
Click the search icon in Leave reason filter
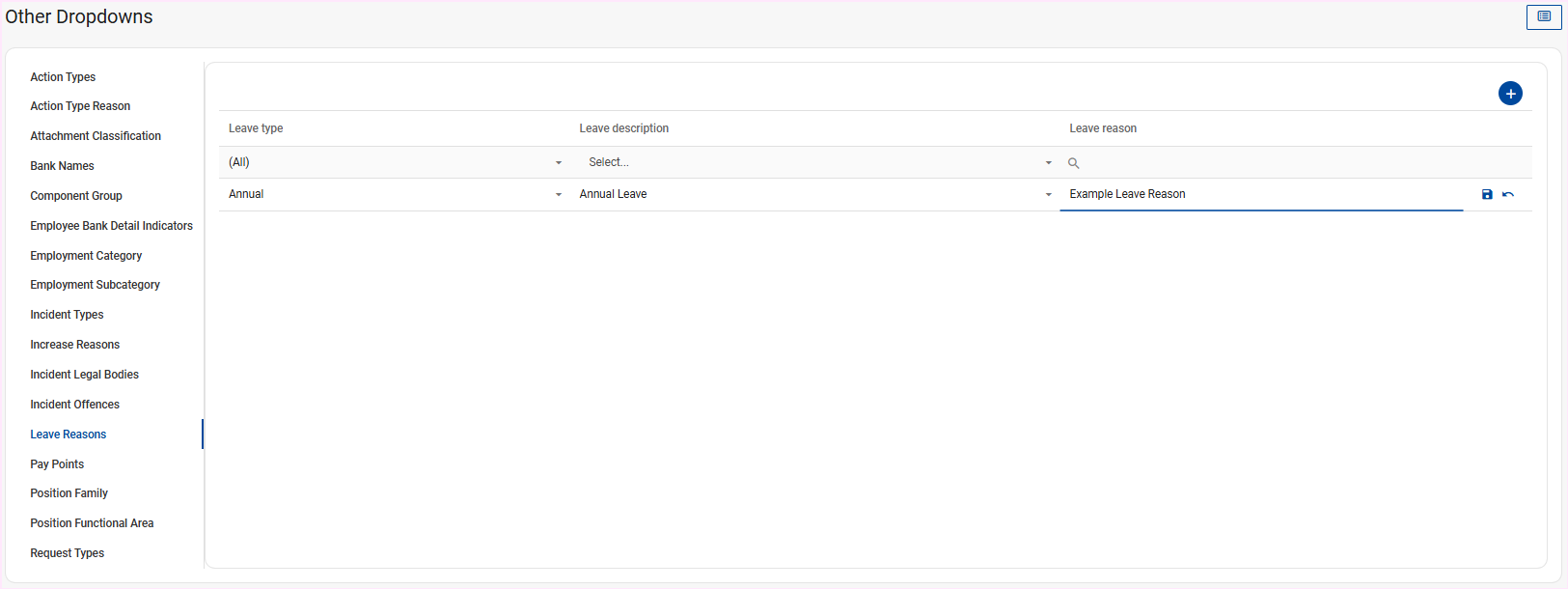(x=1073, y=163)
